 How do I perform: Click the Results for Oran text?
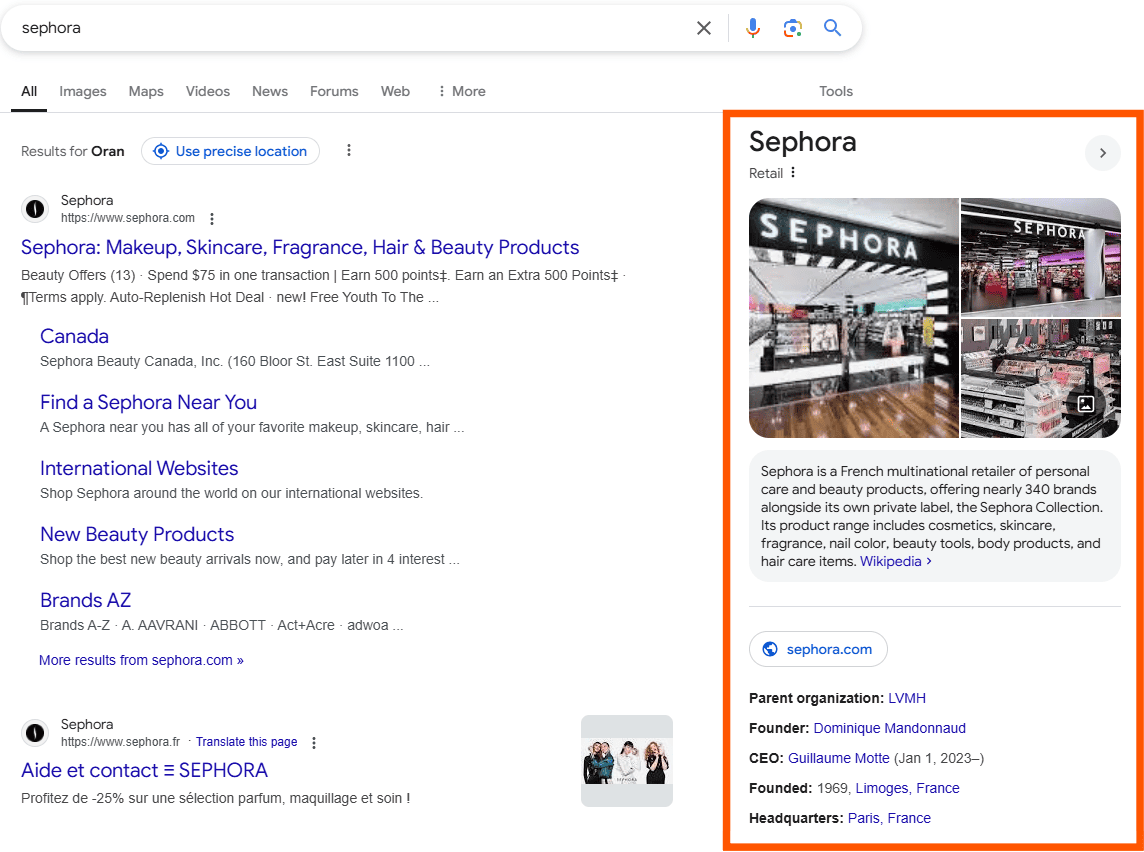point(73,151)
